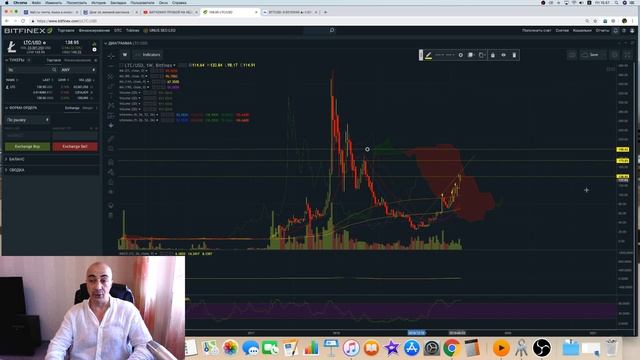
Task: Select the patterns drawing tool
Action: pos(111,106)
